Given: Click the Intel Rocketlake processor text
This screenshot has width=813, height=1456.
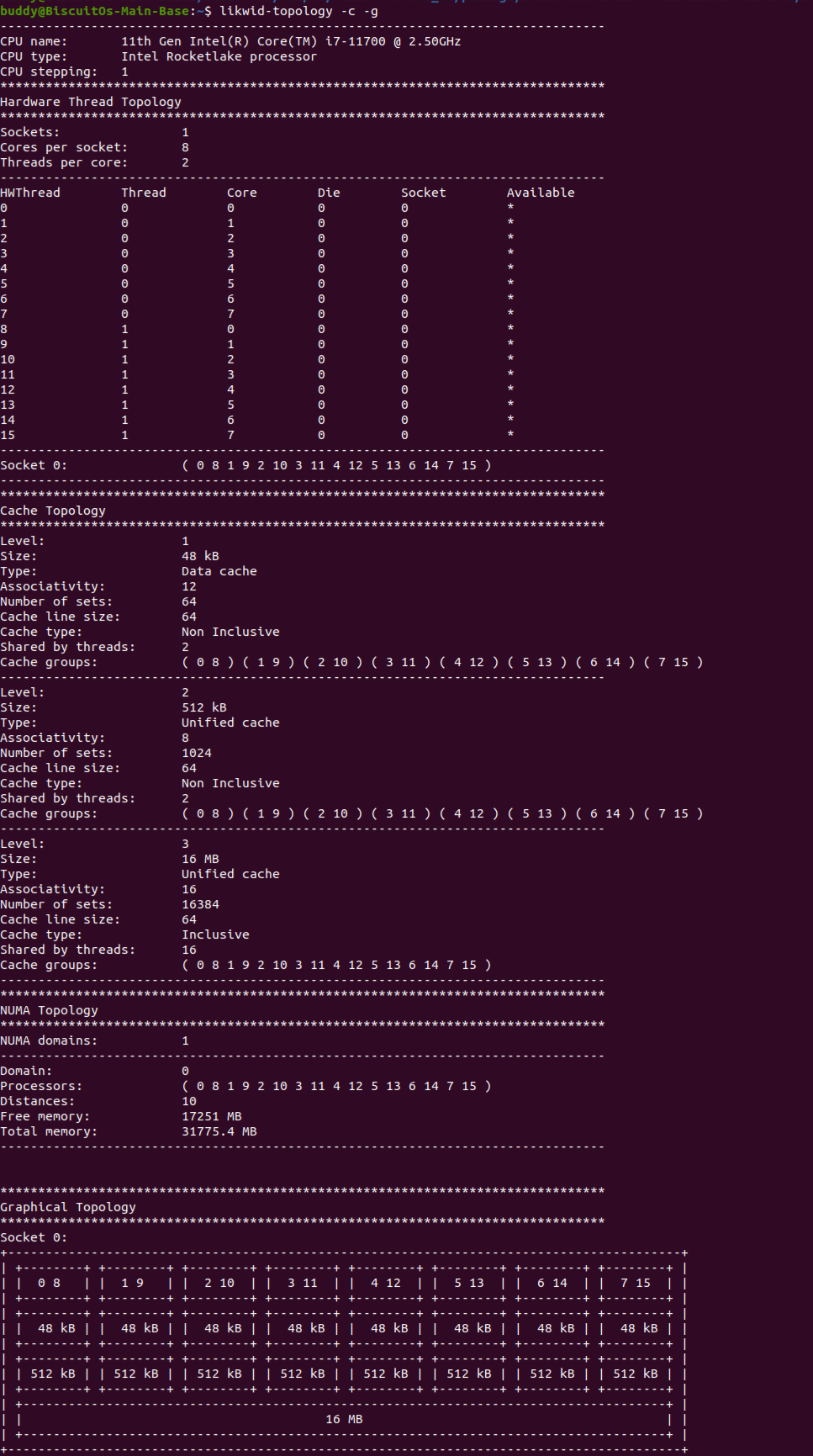Looking at the screenshot, I should (219, 56).
